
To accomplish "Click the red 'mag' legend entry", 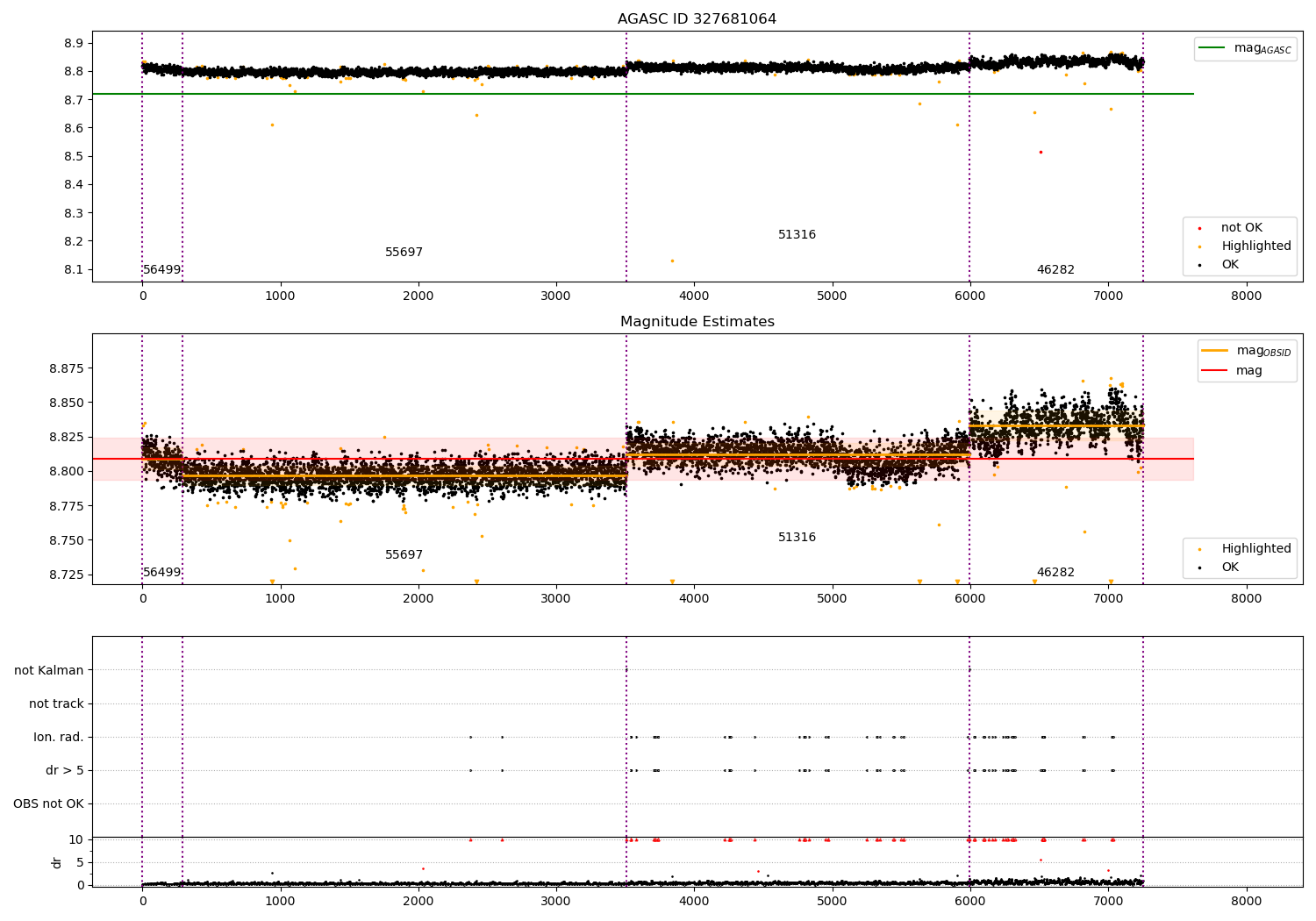I will 1248,371.
